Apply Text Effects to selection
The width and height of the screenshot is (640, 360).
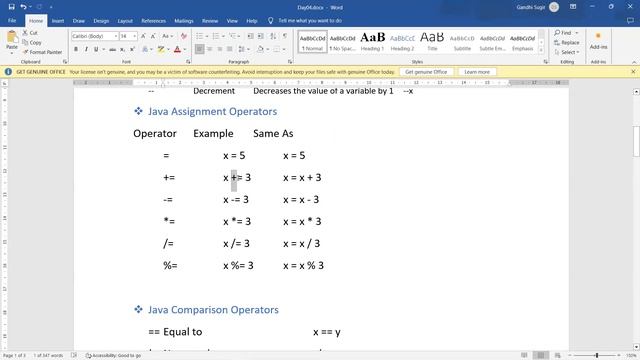(x=145, y=49)
